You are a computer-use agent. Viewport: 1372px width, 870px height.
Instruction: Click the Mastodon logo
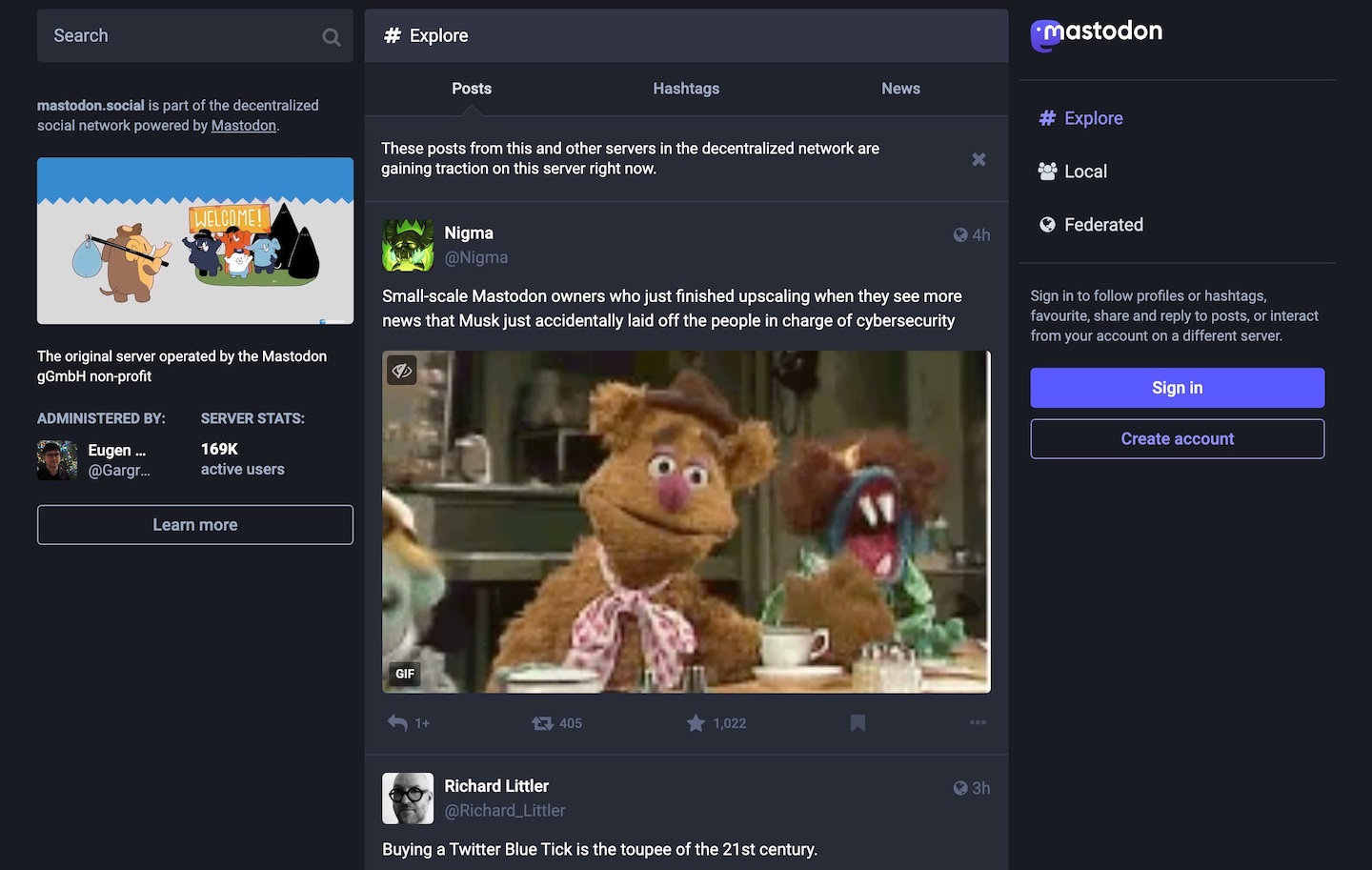[1097, 34]
